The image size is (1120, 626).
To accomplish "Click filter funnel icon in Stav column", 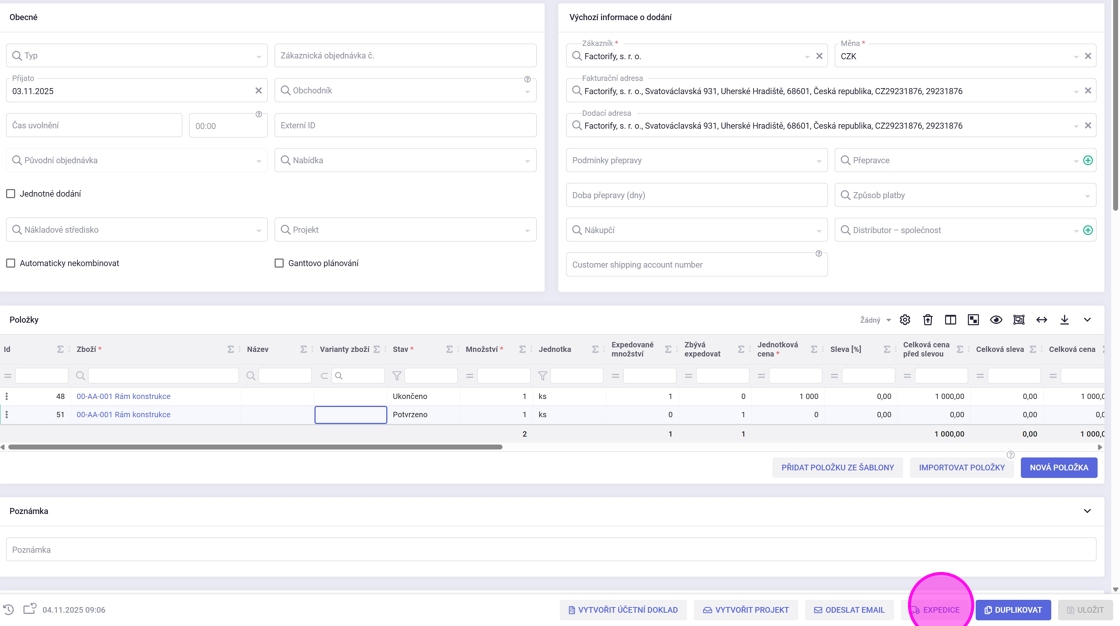I will (396, 376).
